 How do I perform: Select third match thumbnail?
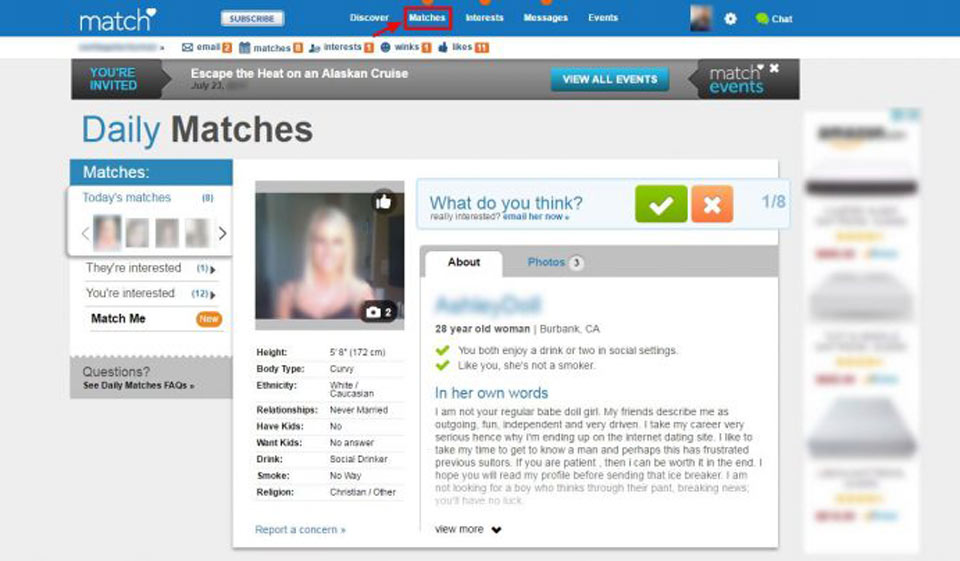point(167,233)
